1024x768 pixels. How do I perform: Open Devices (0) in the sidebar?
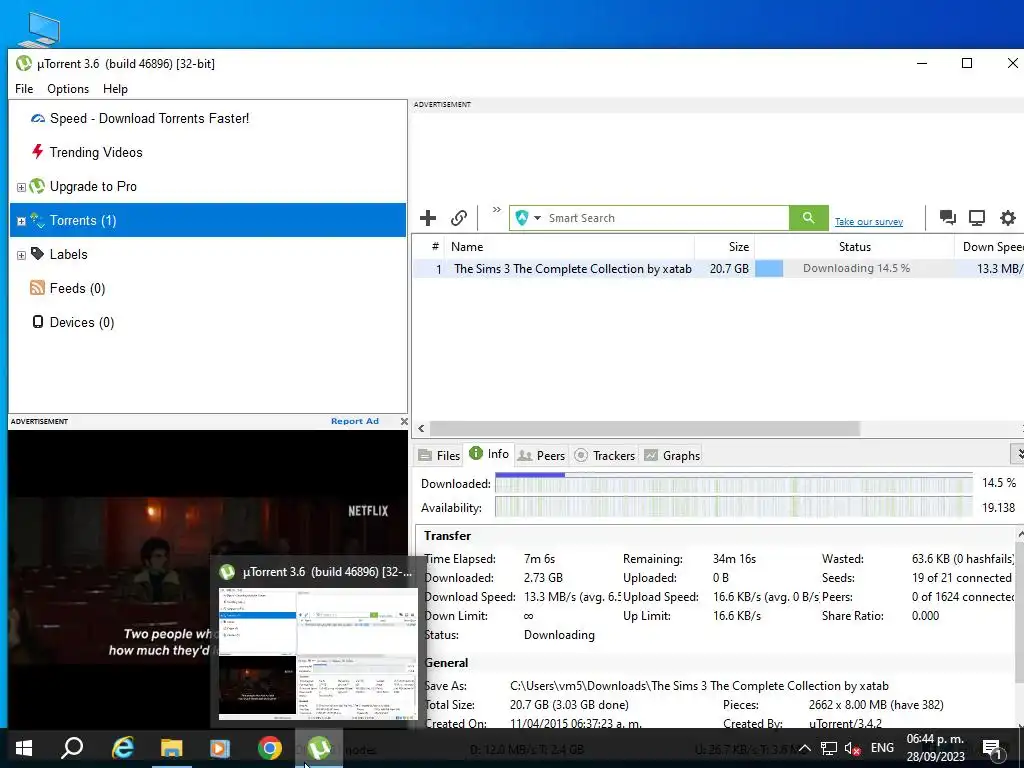coord(82,322)
